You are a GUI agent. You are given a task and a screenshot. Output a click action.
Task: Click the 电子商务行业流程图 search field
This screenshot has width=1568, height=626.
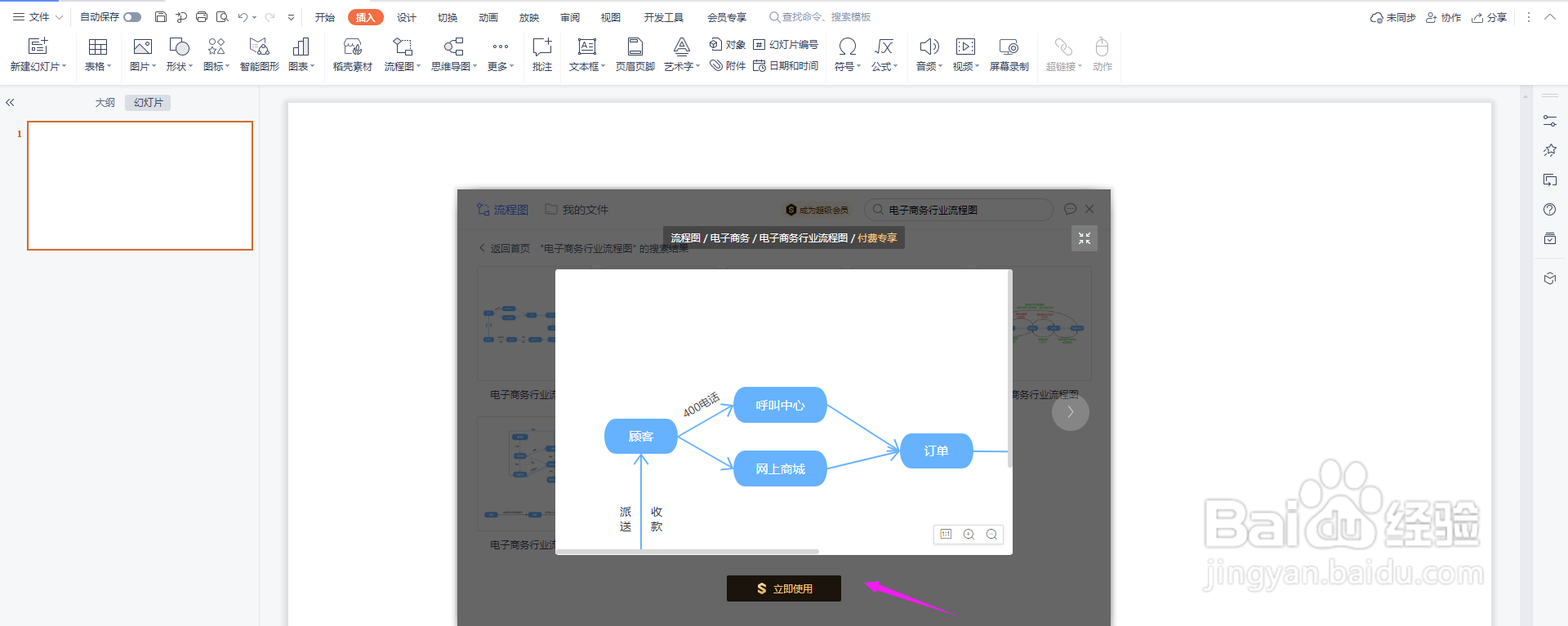959,210
